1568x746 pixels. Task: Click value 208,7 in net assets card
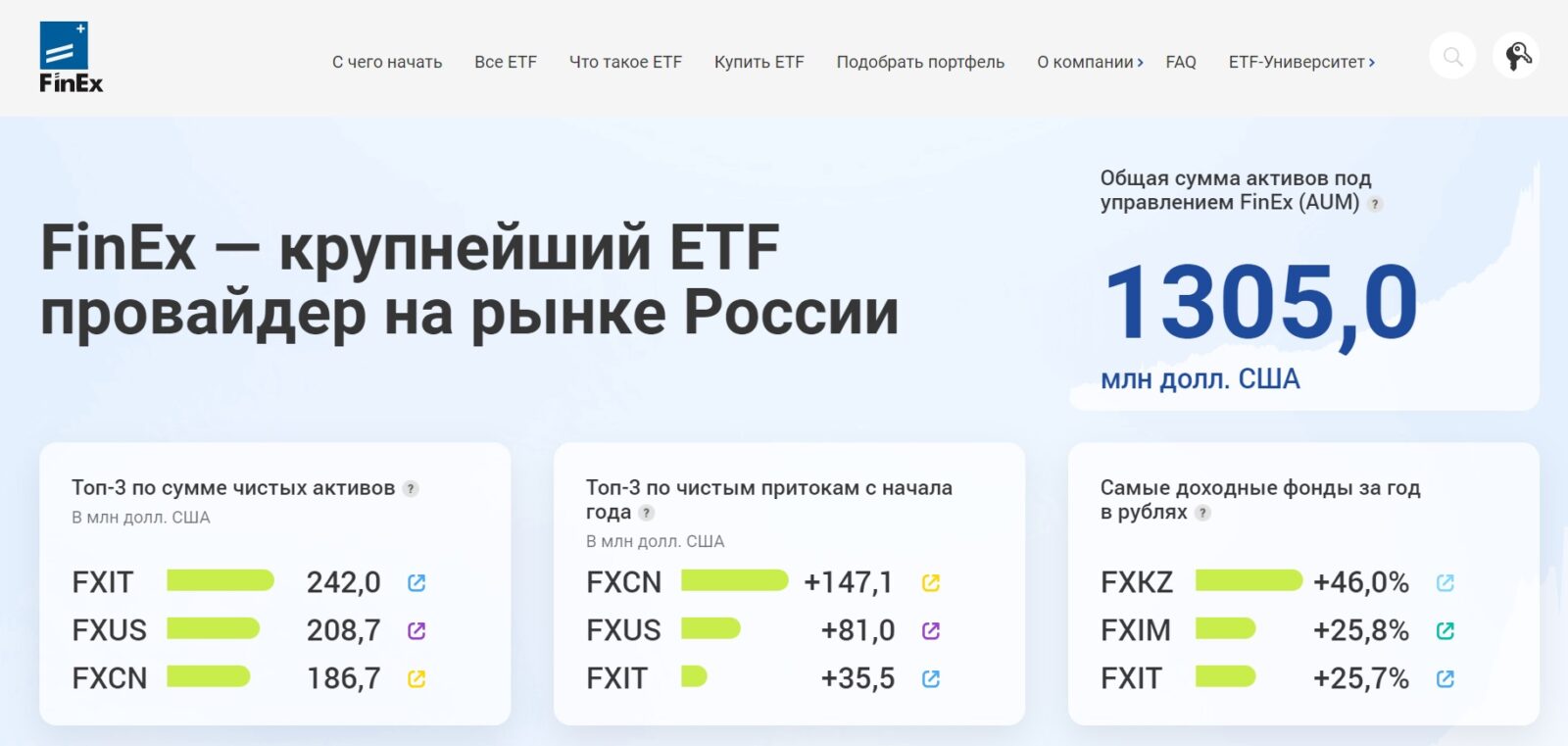coord(343,630)
